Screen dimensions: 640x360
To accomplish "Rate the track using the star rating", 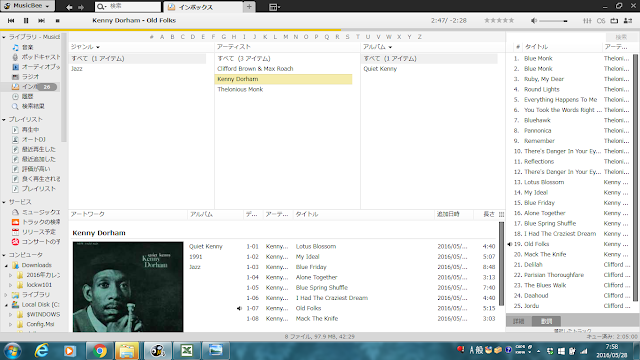I will click(499, 20).
